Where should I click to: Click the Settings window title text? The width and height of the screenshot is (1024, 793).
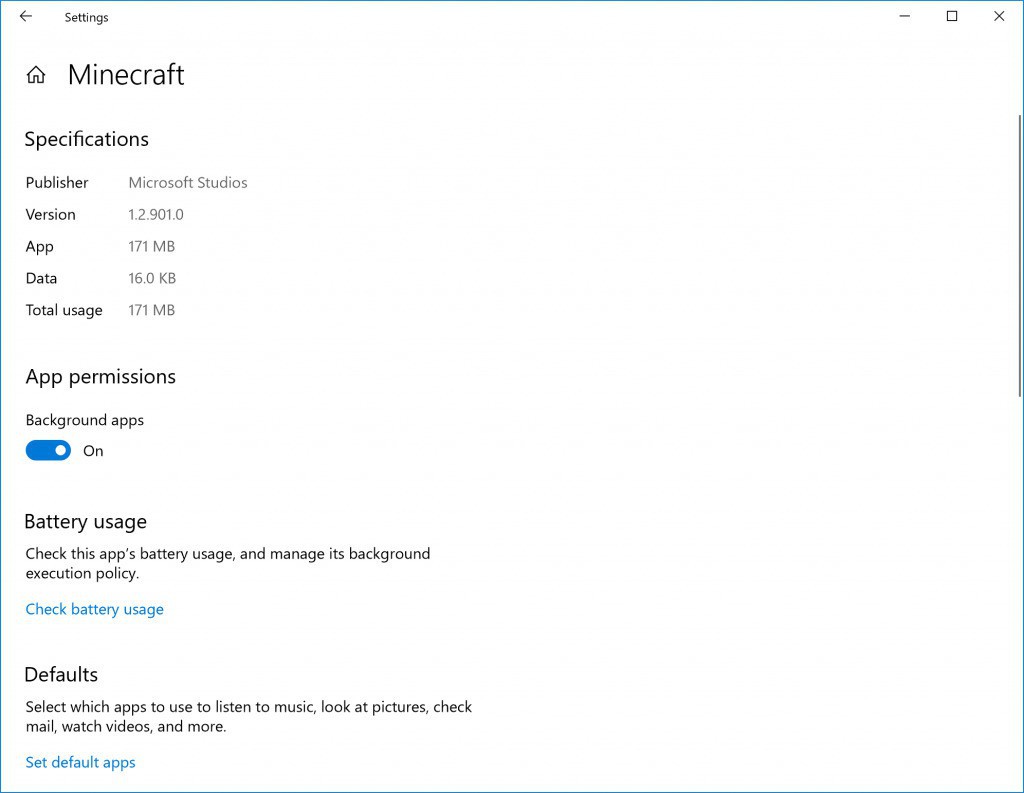[x=86, y=18]
